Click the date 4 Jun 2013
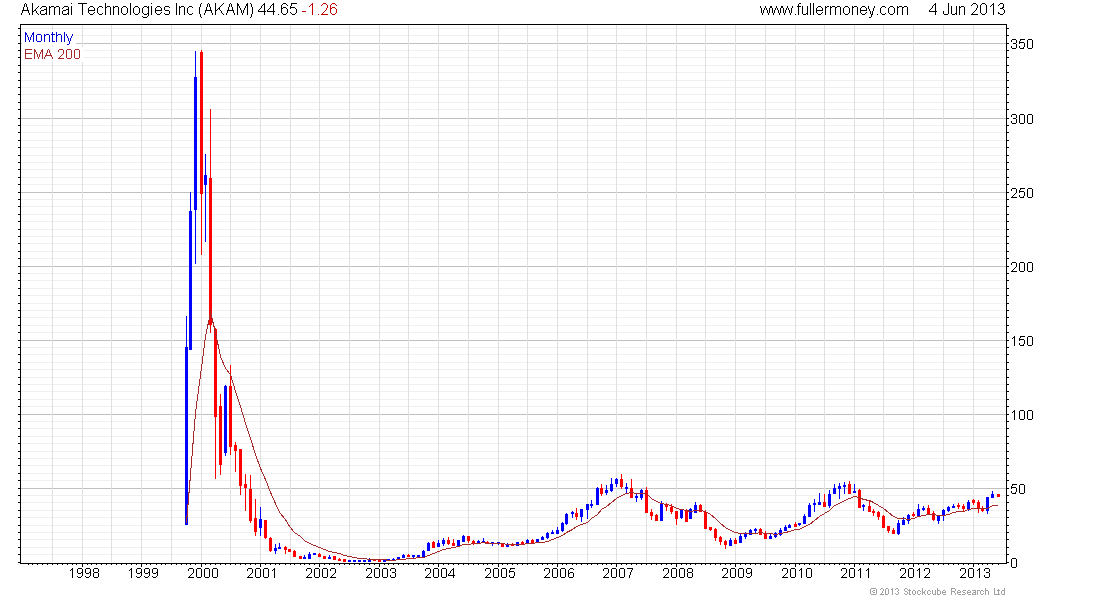 pyautogui.click(x=967, y=10)
